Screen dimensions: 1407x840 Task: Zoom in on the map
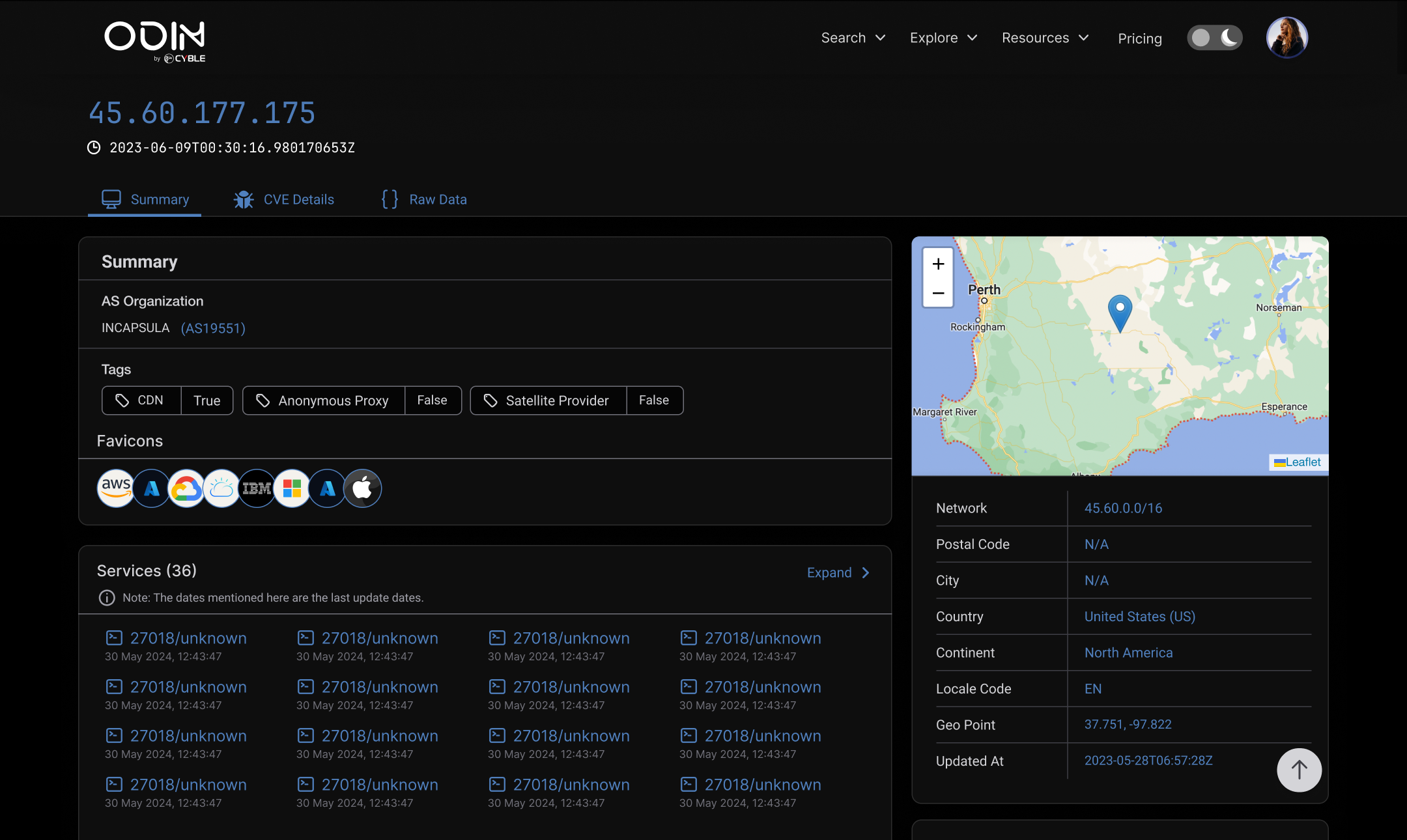[x=938, y=264]
